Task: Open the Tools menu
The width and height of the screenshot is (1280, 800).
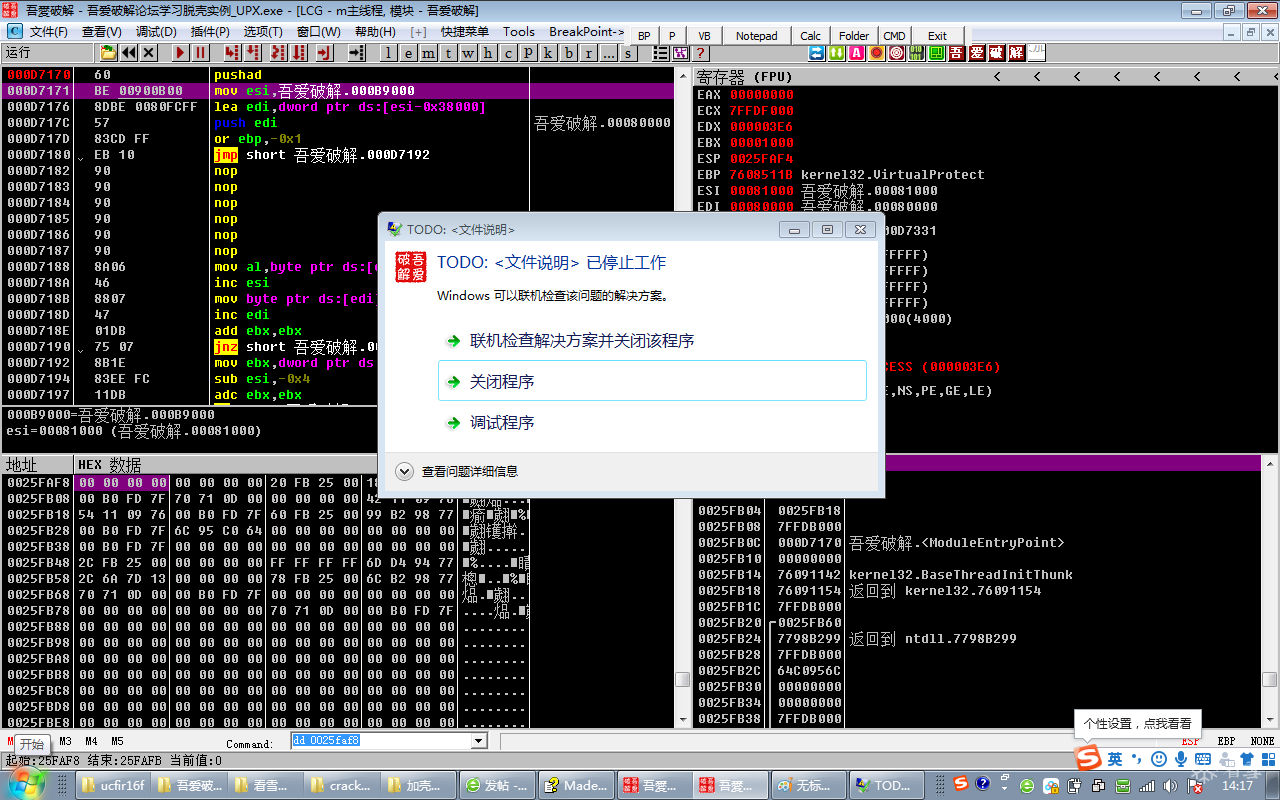Action: tap(519, 32)
